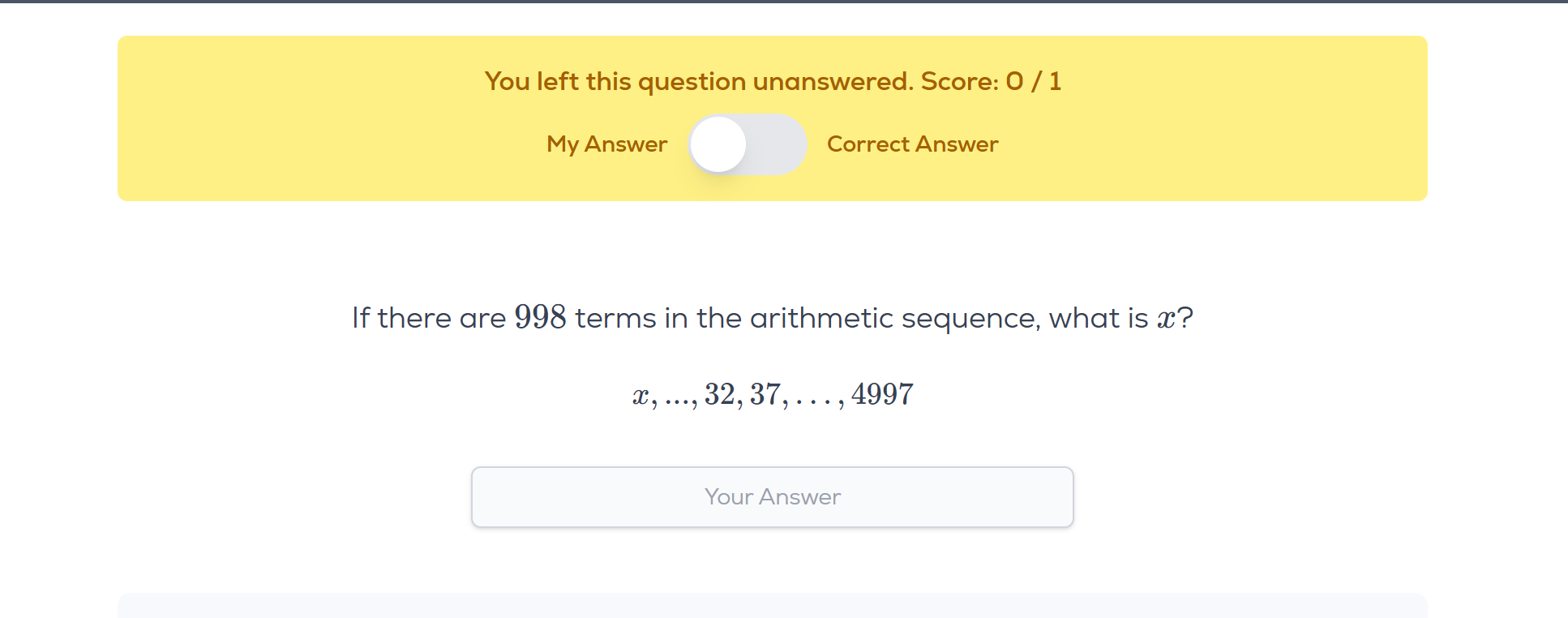This screenshot has height=618, width=1568.
Task: Focus the "Your Answer" input field
Action: (x=772, y=497)
